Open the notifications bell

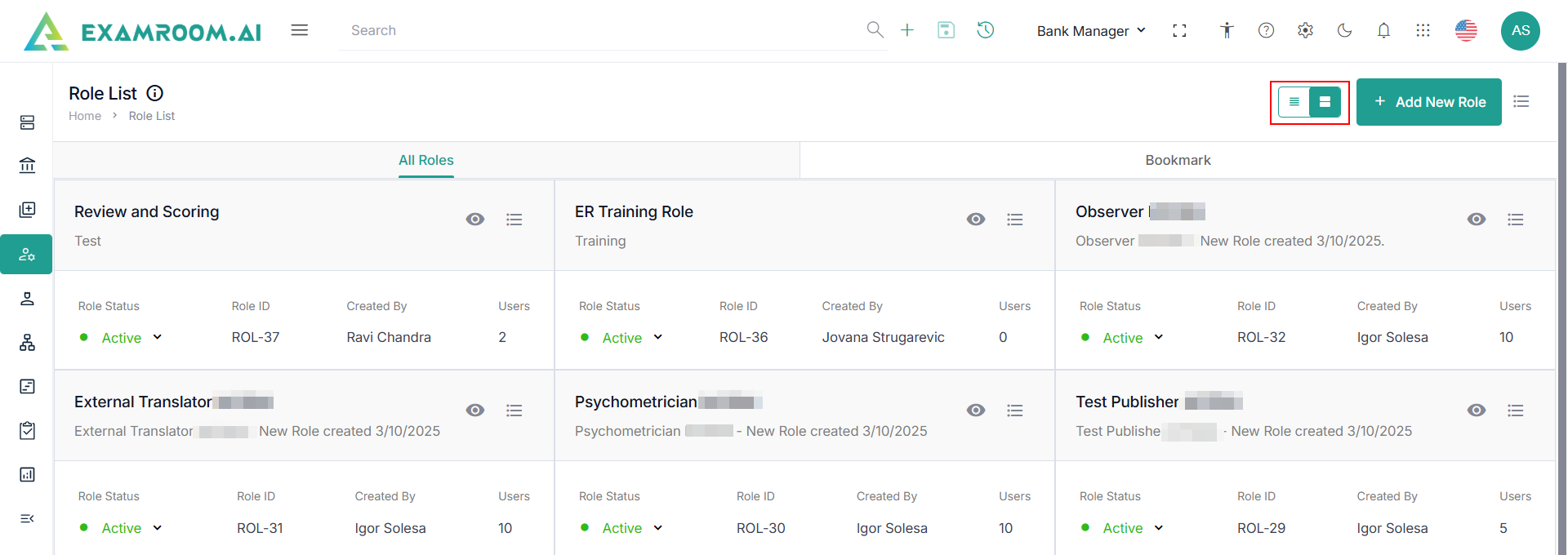tap(1383, 30)
